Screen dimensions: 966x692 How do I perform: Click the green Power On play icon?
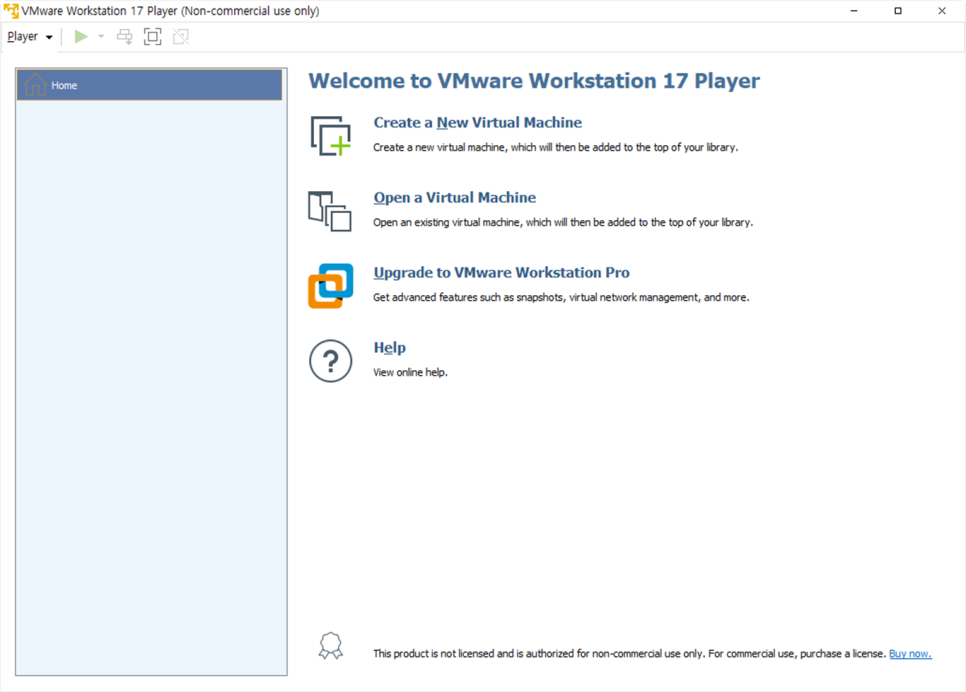coord(81,37)
